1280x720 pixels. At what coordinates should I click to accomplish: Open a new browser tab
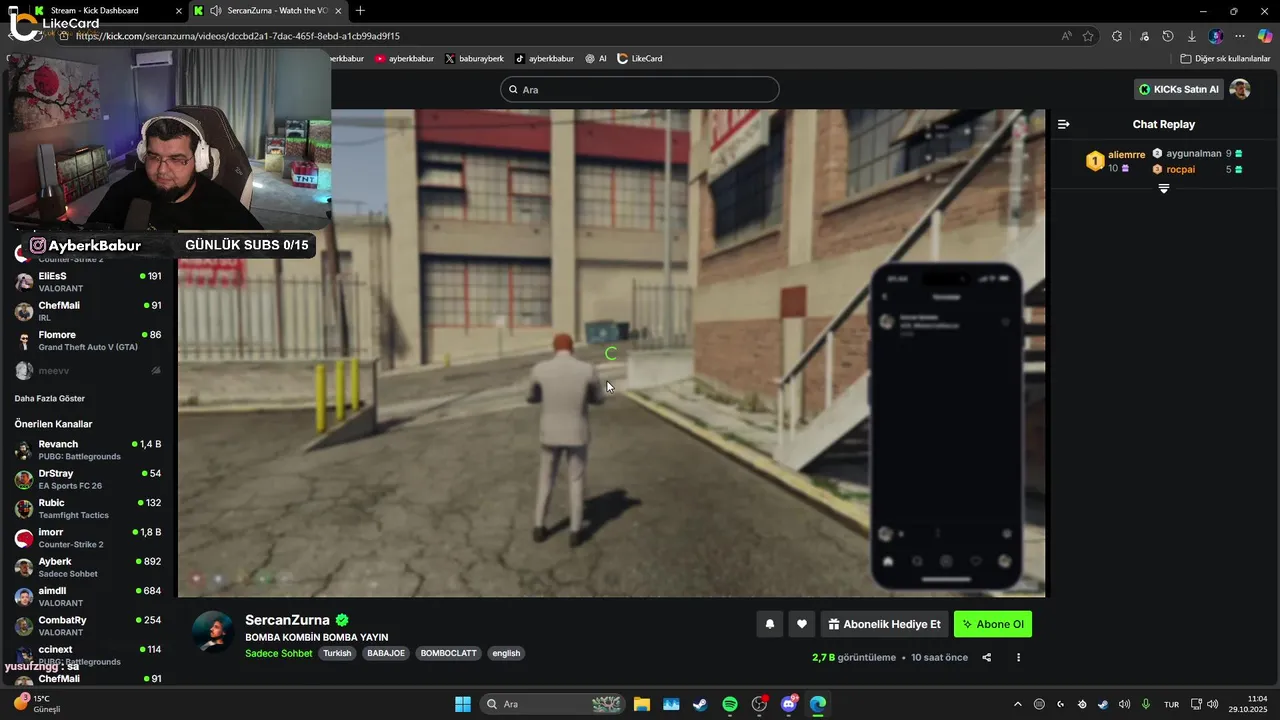click(x=360, y=10)
